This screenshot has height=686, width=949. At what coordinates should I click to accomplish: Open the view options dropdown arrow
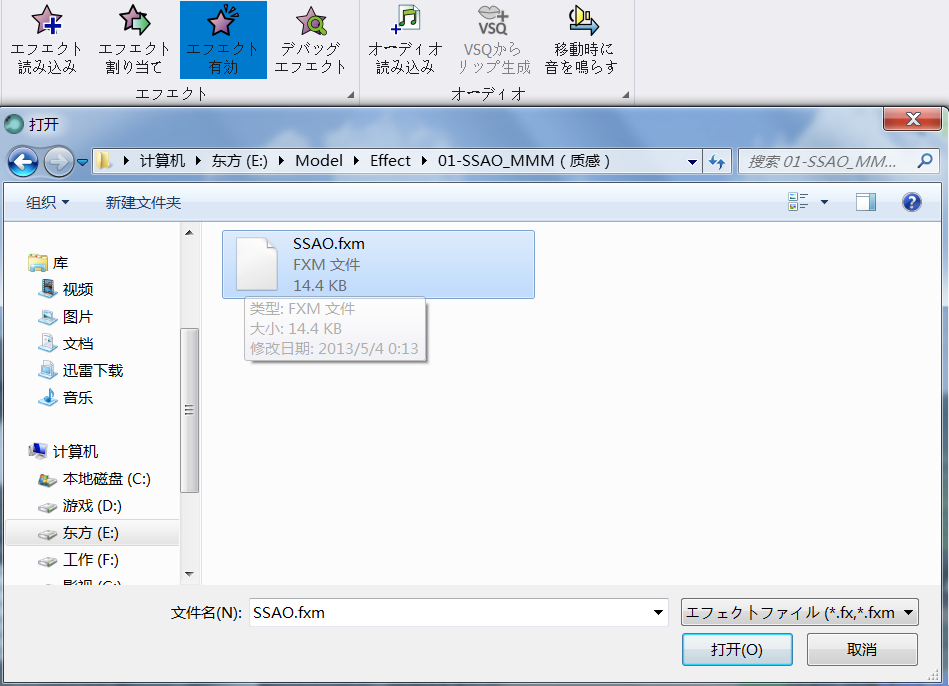coord(824,202)
